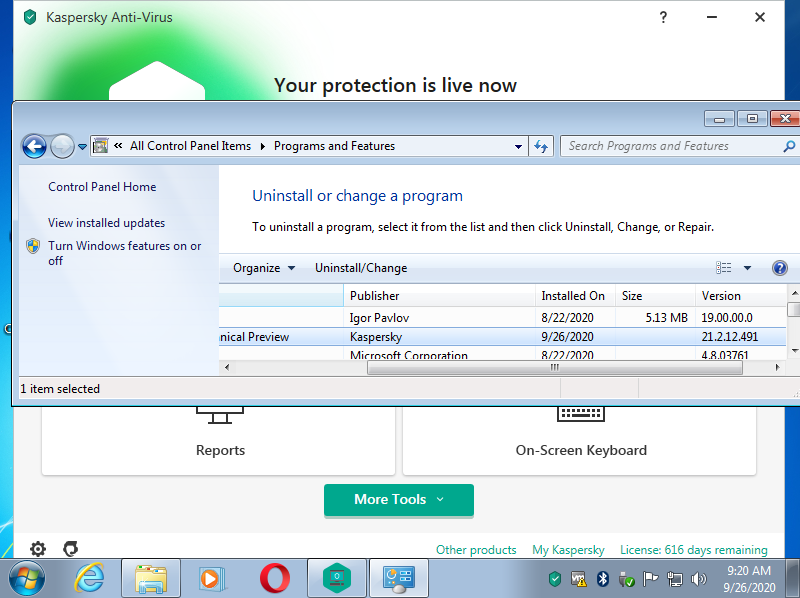Image resolution: width=800 pixels, height=598 pixels.
Task: Open Action Center flag icon
Action: [650, 579]
